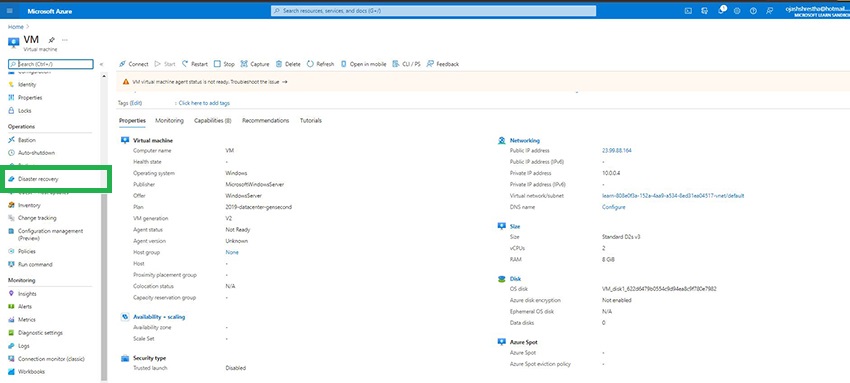Open Directories and subscriptions filter icon

(704, 11)
